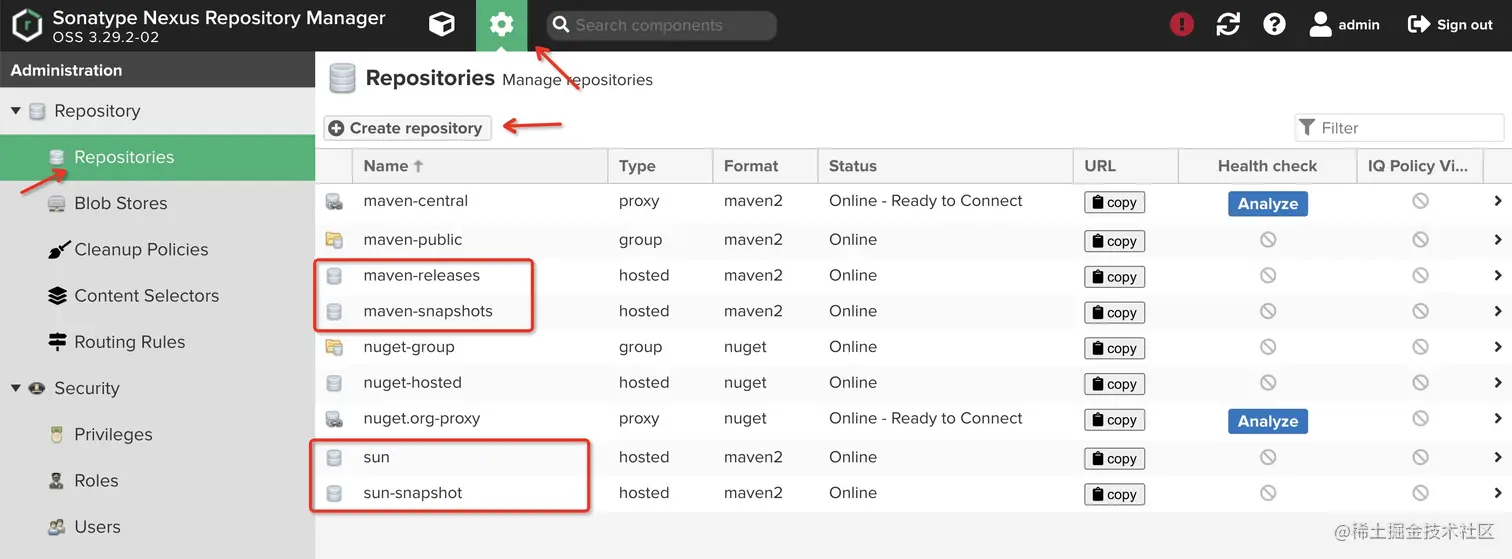Viewport: 1512px width, 559px height.
Task: Copy the nuget-group repository URL
Action: coord(1114,348)
